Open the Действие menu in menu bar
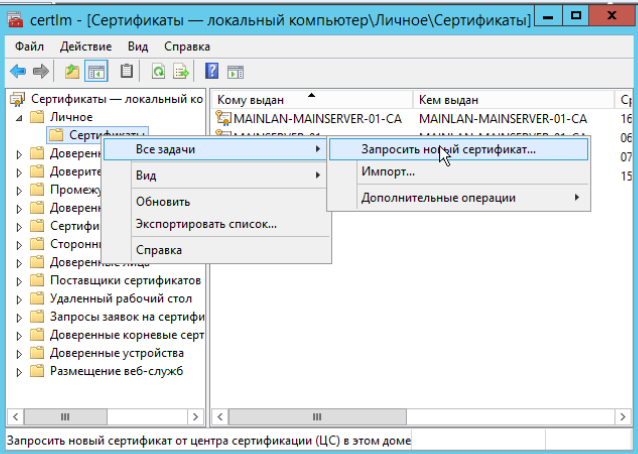This screenshot has height=454, width=638. click(85, 47)
